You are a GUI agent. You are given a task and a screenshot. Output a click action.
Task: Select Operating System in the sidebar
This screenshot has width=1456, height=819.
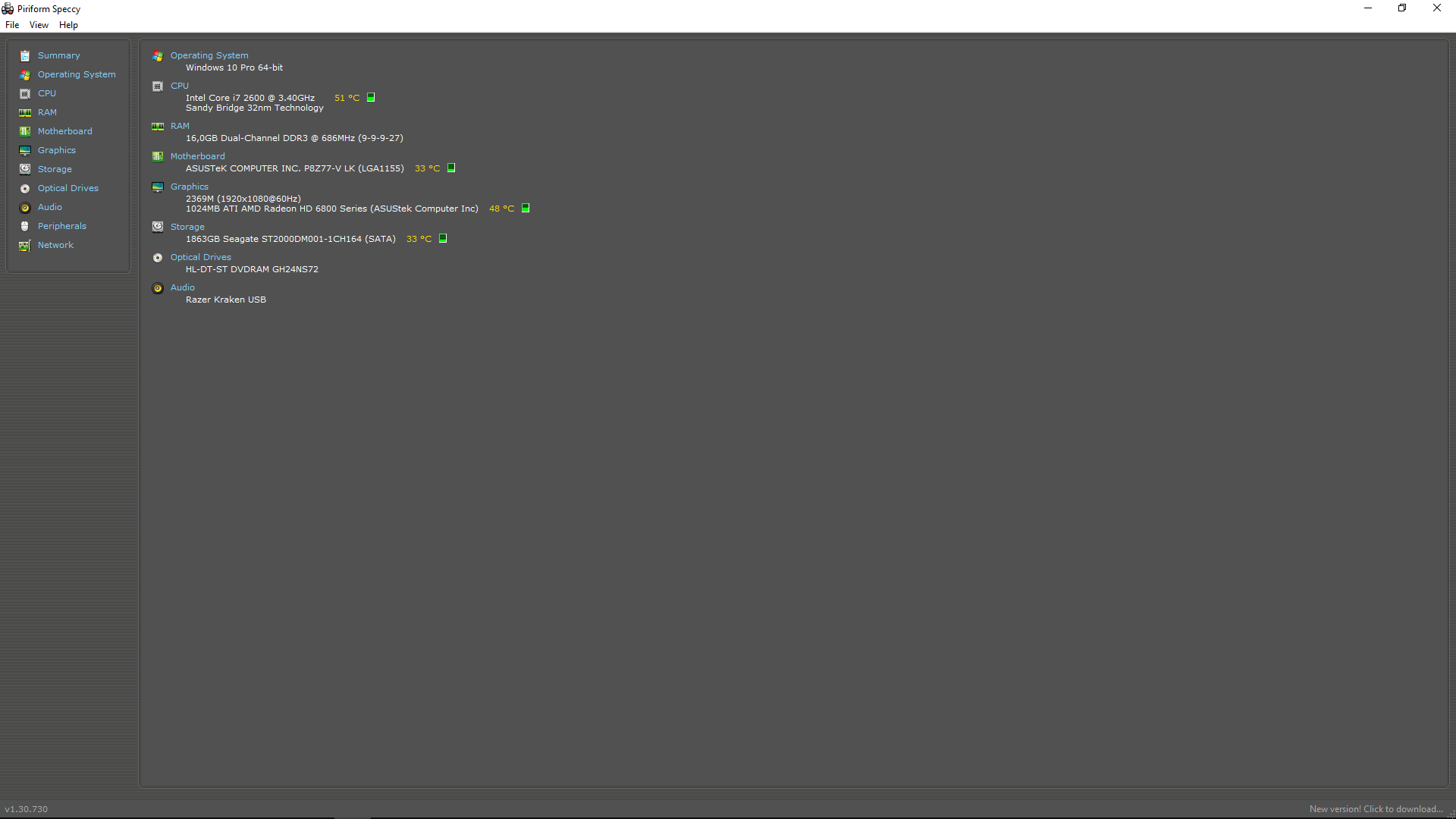77,74
